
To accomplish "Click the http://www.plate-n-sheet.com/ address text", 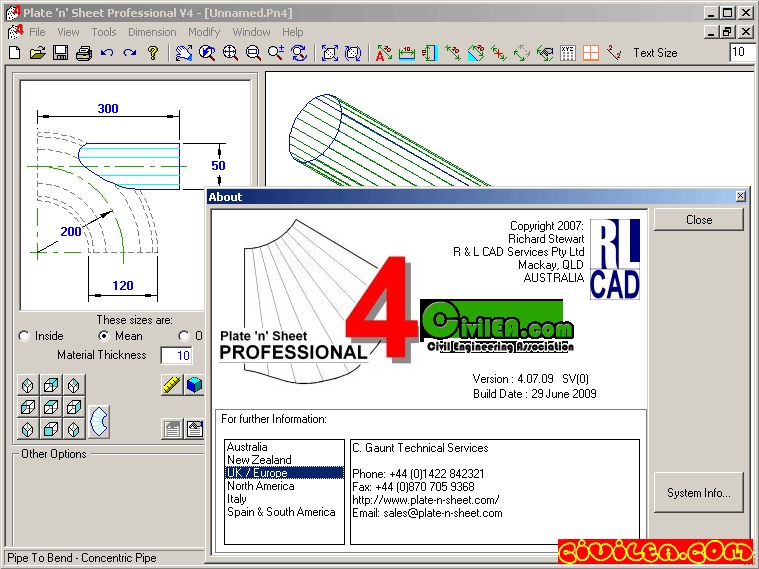I will point(425,500).
